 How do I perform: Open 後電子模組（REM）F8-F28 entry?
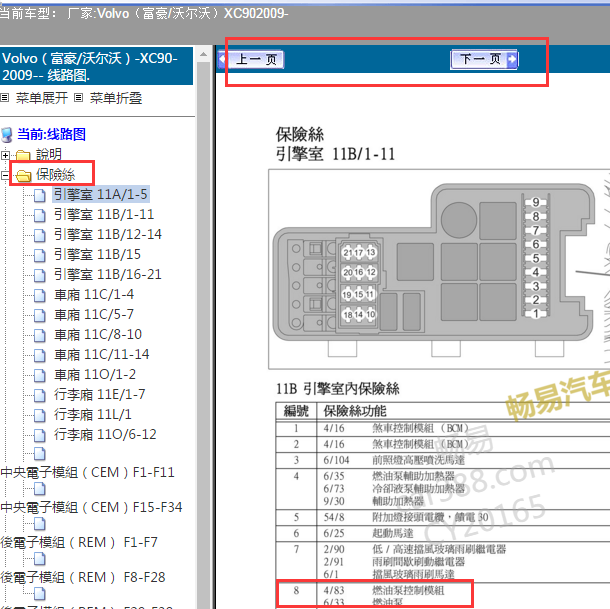(x=83, y=577)
